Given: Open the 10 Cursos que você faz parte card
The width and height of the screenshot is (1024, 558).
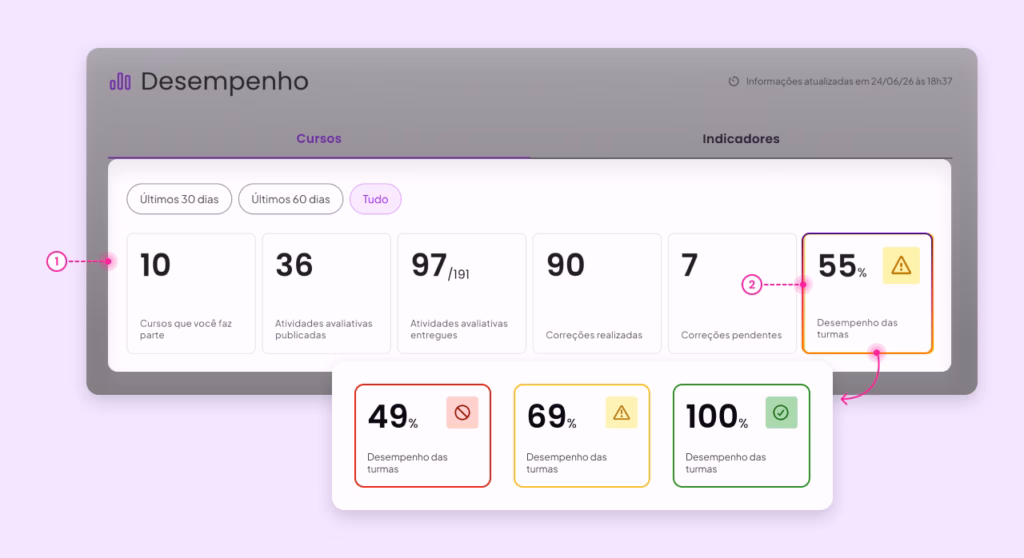Looking at the screenshot, I should coord(191,293).
